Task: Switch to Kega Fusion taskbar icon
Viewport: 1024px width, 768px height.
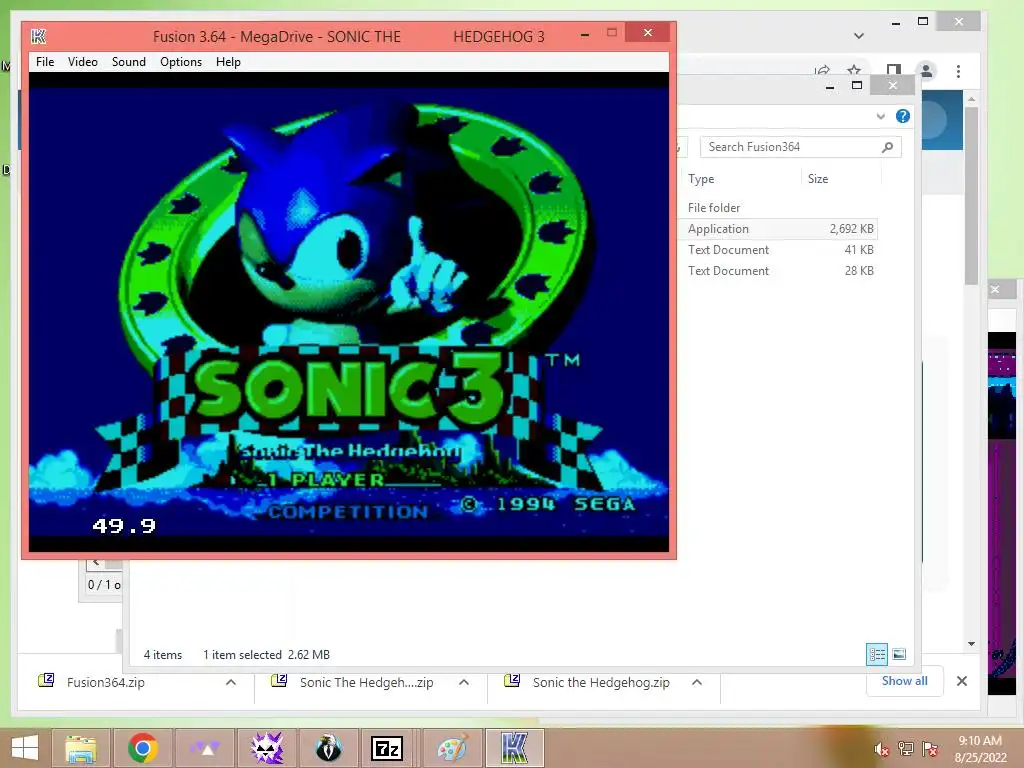Action: point(515,748)
